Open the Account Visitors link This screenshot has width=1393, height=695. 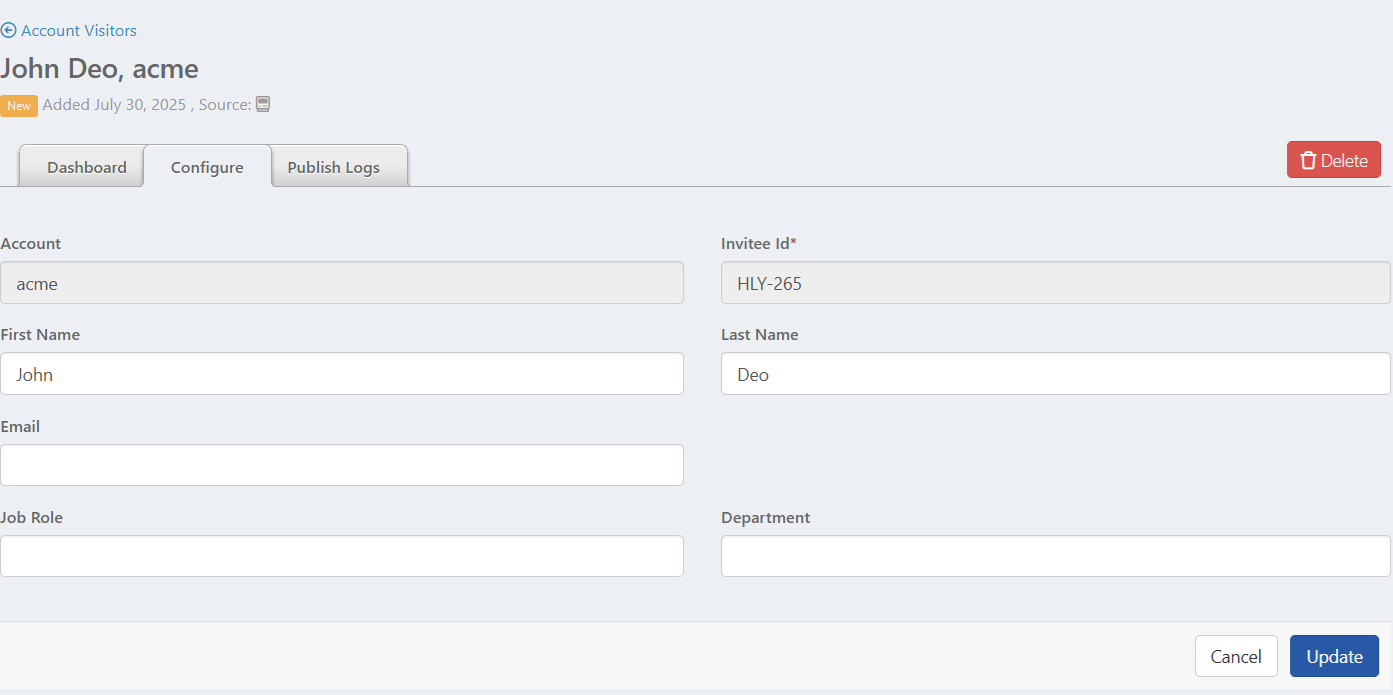pos(79,31)
